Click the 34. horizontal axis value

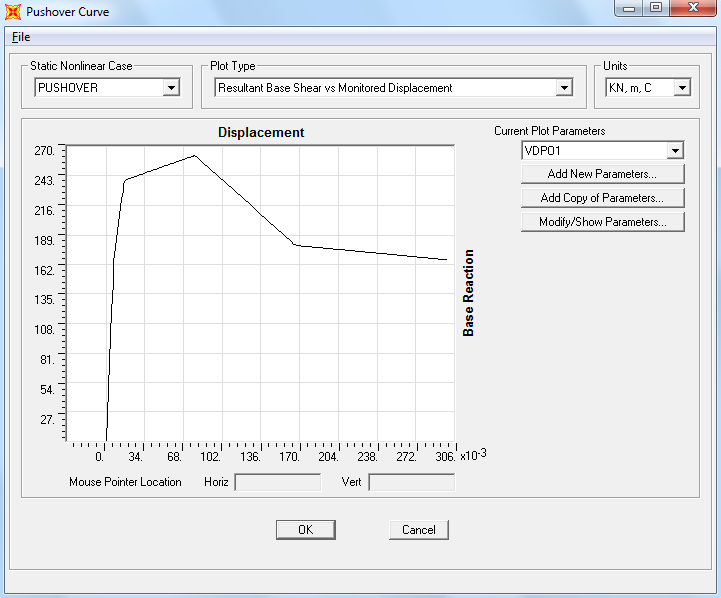click(x=135, y=457)
